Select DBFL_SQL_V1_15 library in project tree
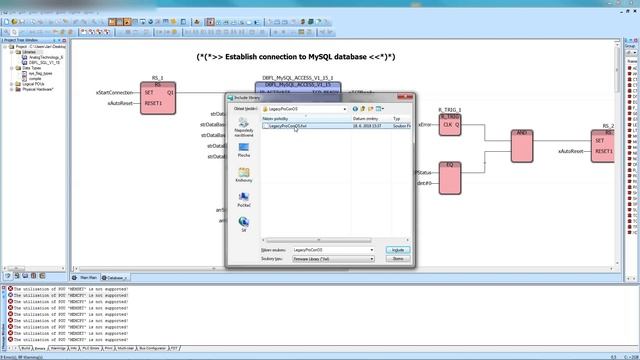 [x=44, y=63]
